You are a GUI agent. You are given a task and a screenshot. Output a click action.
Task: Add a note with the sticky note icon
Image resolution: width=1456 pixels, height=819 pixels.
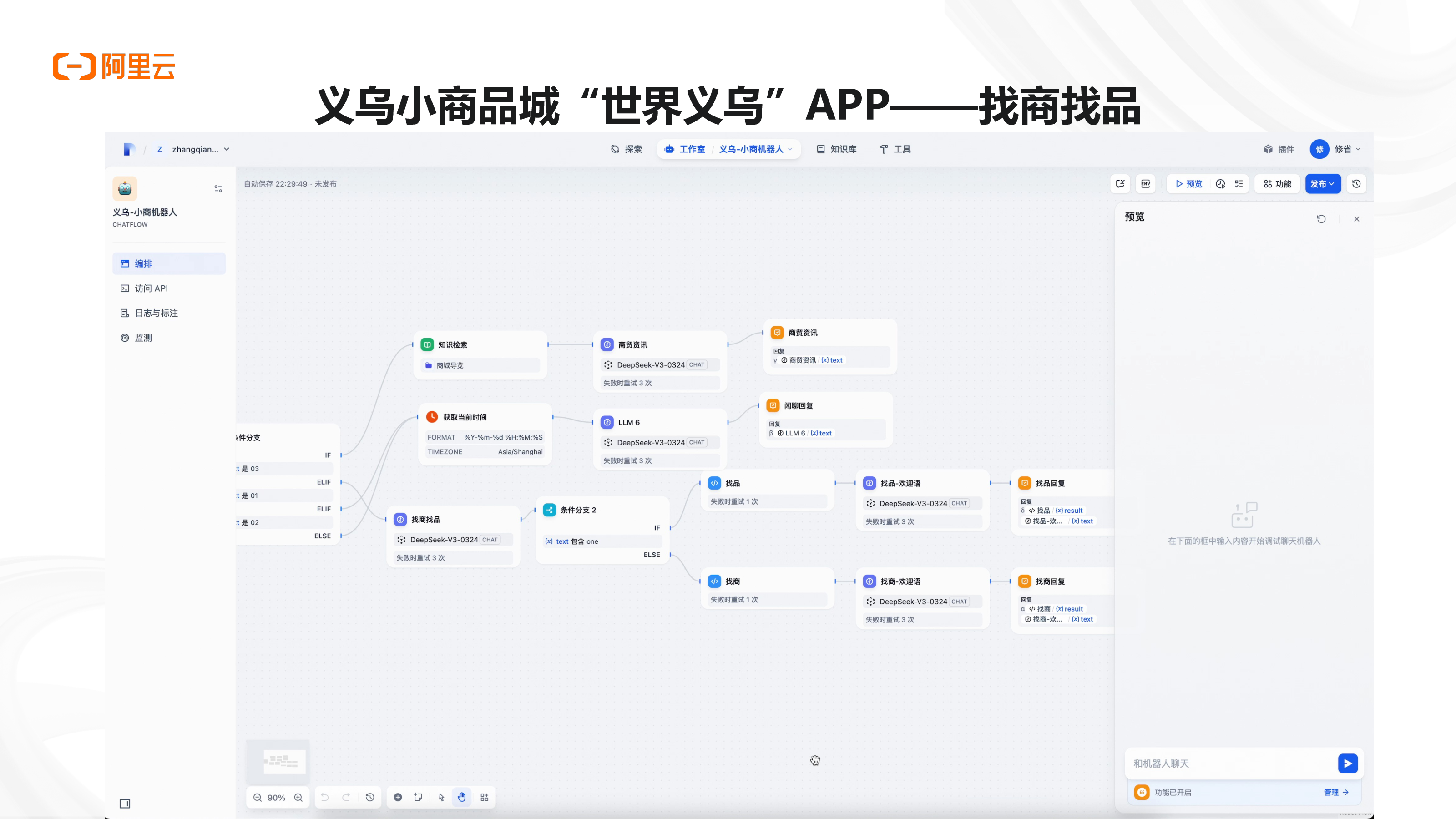coord(418,797)
